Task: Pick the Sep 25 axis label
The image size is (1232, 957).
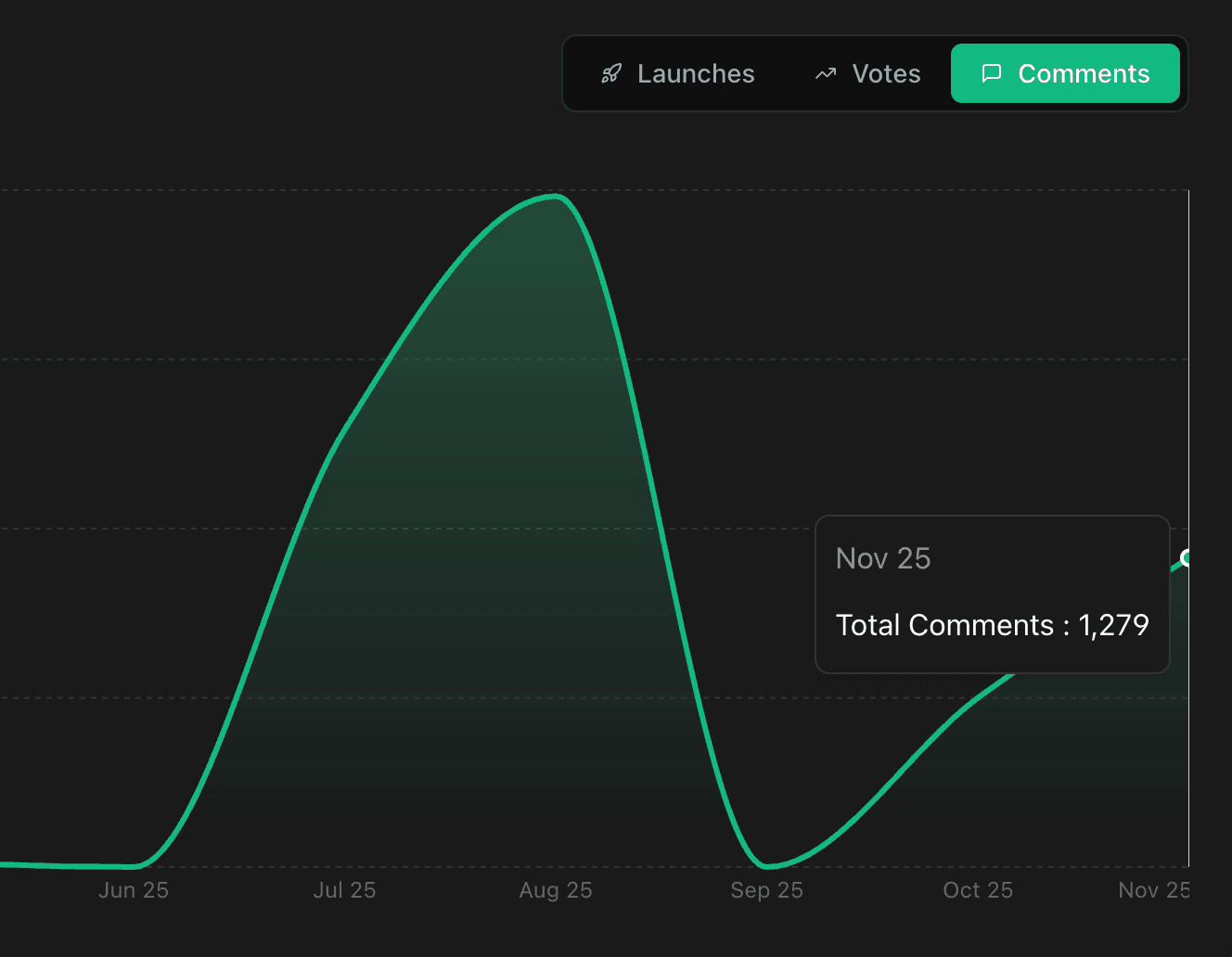Action: click(766, 890)
